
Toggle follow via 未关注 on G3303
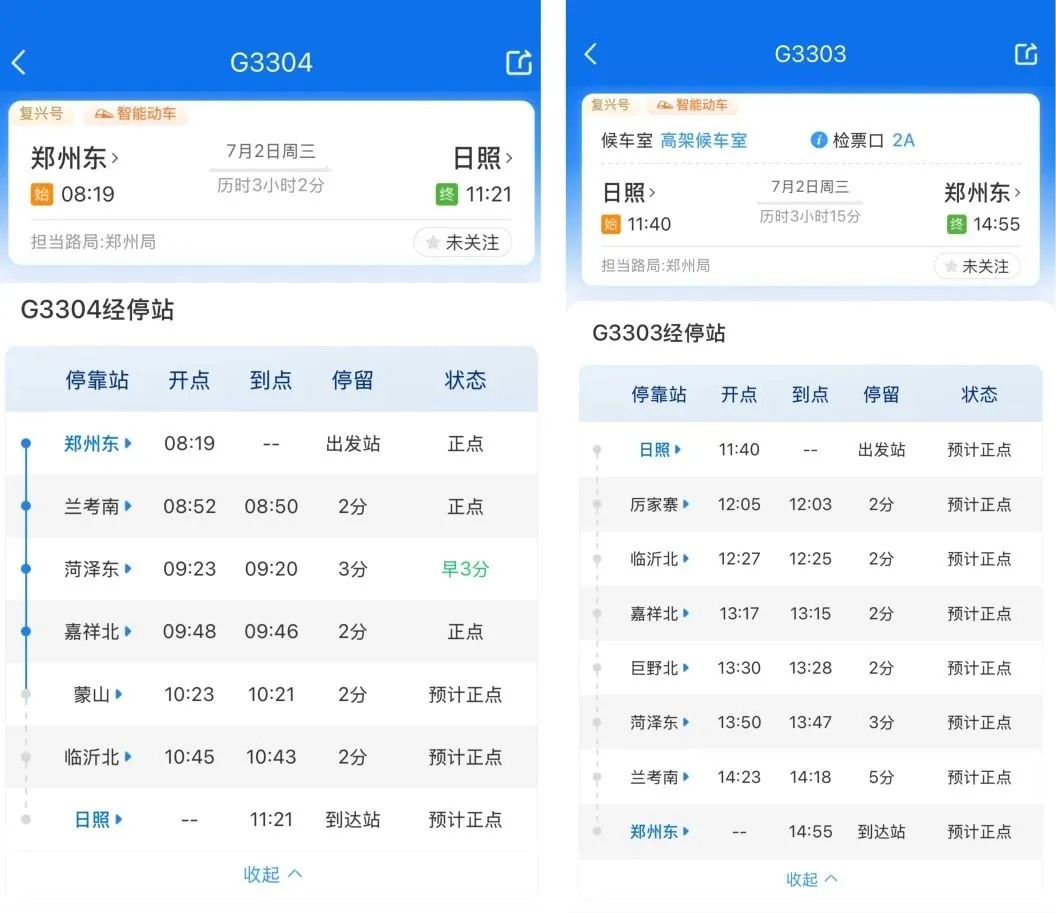click(x=977, y=266)
